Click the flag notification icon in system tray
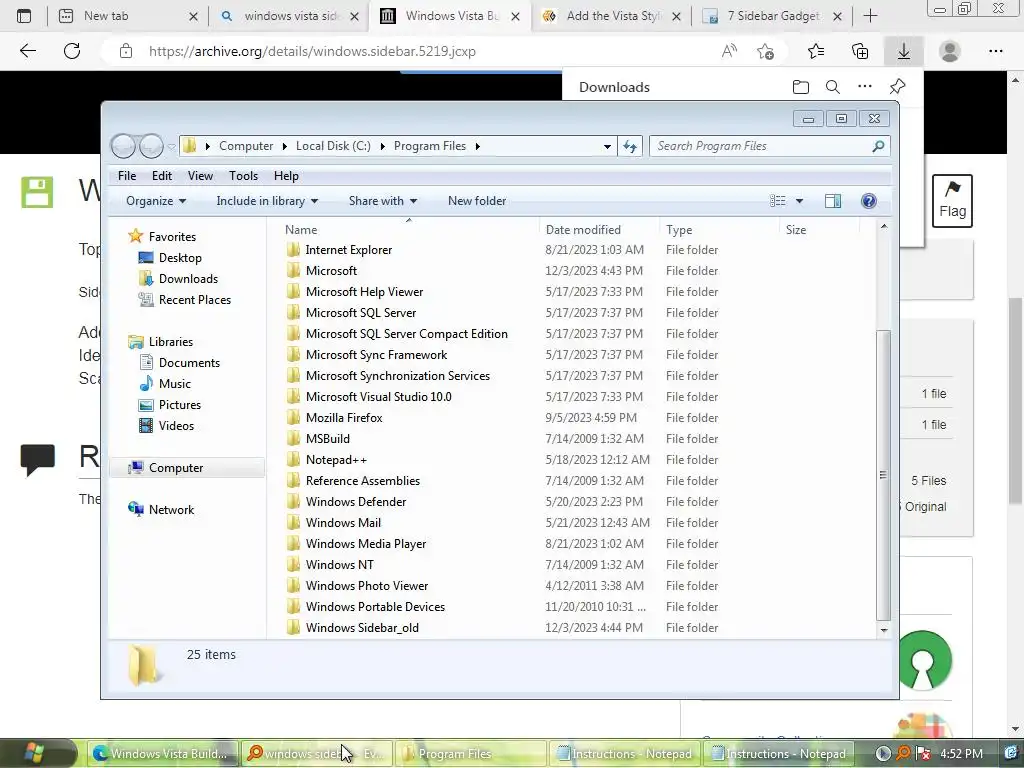This screenshot has height=768, width=1024. [x=923, y=754]
